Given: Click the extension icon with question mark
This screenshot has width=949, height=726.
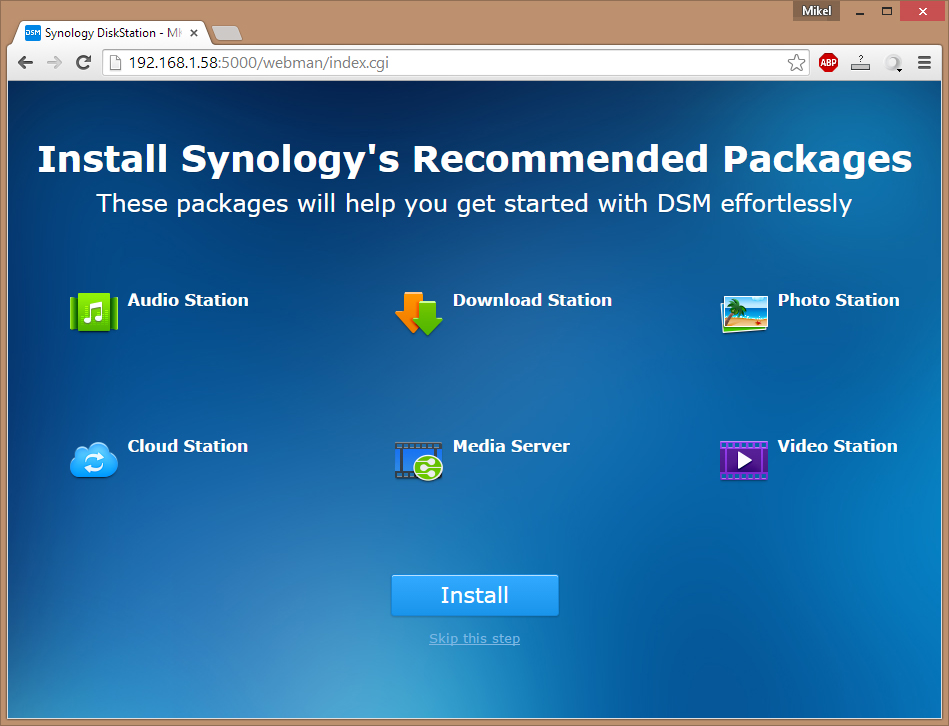Looking at the screenshot, I should tap(860, 62).
